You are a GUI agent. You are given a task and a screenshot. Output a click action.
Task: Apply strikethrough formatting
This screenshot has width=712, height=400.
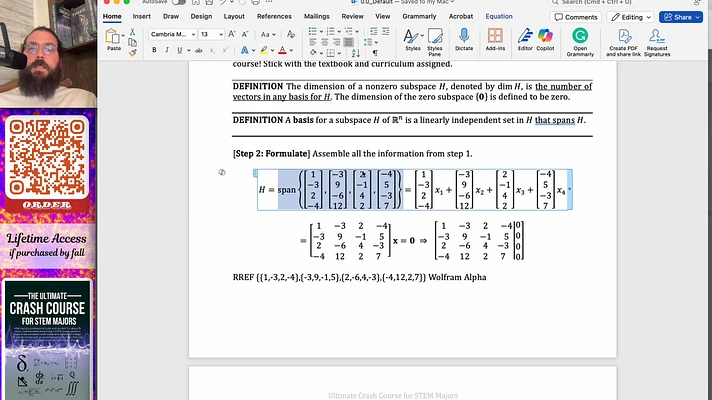198,50
